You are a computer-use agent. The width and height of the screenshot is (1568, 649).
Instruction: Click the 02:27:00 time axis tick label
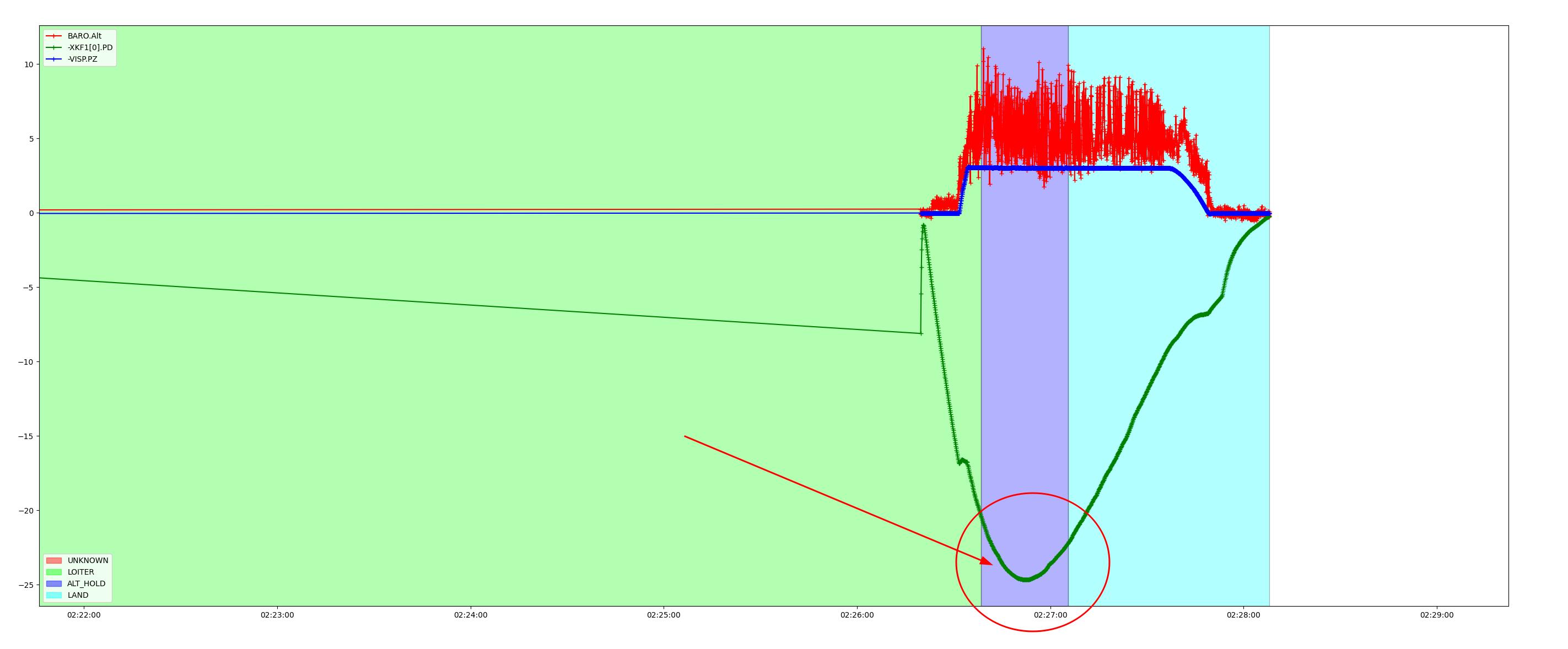(x=1050, y=615)
